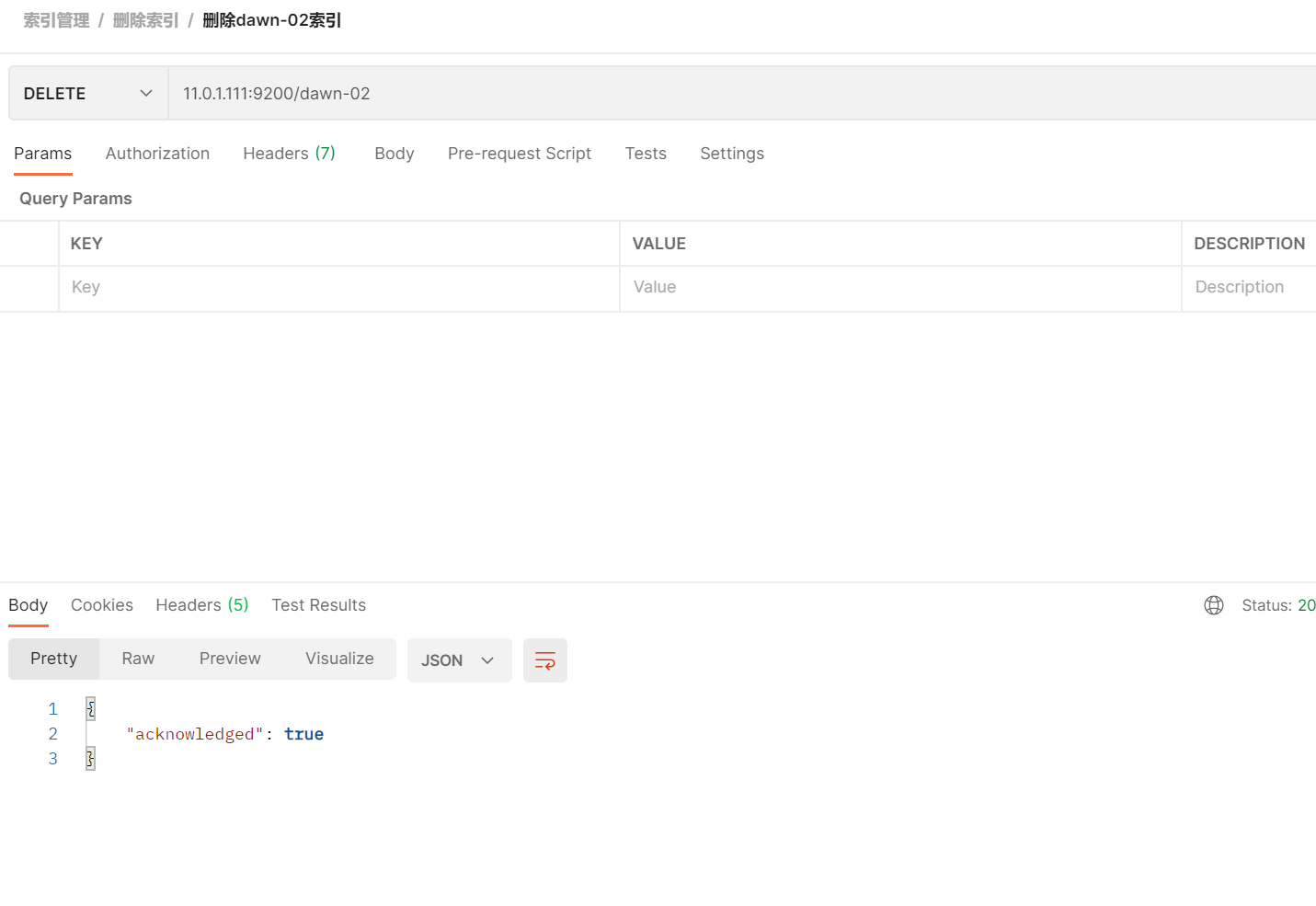
Task: Click the DESCRIPTION column header
Action: (1249, 244)
